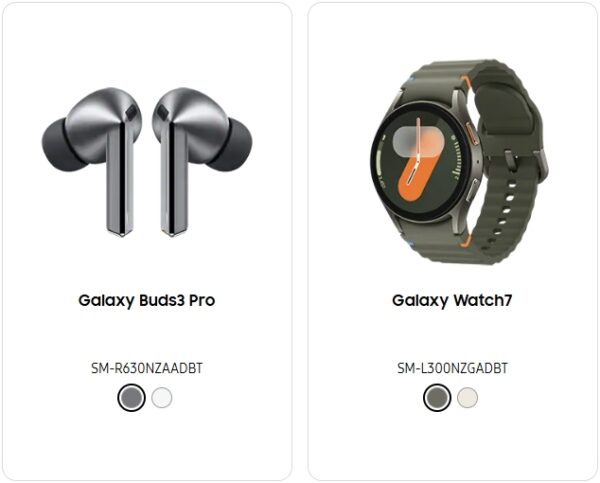Click the adjustment holes on the watch band
The image size is (600, 483).
tap(504, 209)
